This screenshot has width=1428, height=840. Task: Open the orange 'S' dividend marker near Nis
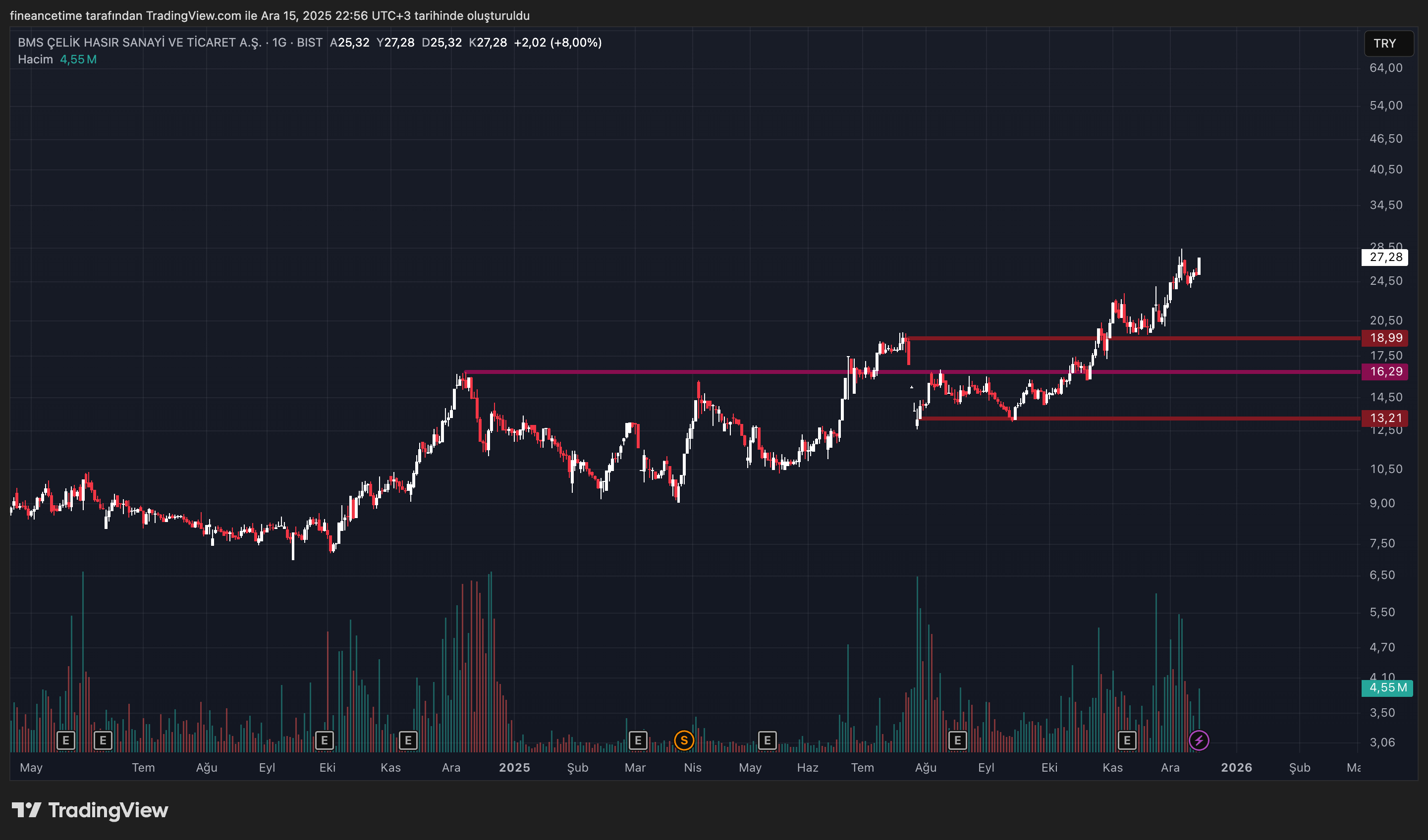tap(685, 740)
